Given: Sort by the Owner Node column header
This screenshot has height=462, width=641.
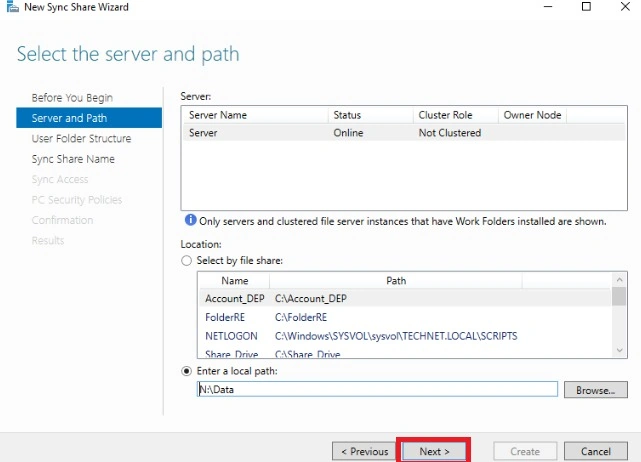Looking at the screenshot, I should (532, 115).
